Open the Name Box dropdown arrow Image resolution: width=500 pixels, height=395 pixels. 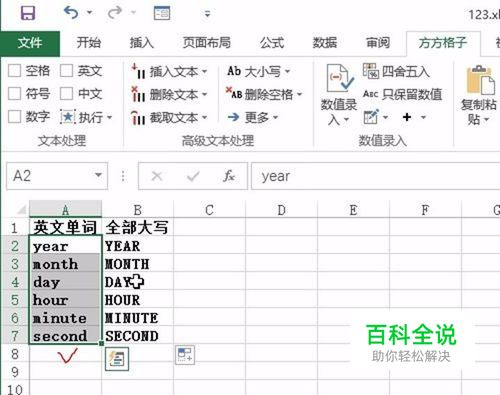(x=98, y=175)
